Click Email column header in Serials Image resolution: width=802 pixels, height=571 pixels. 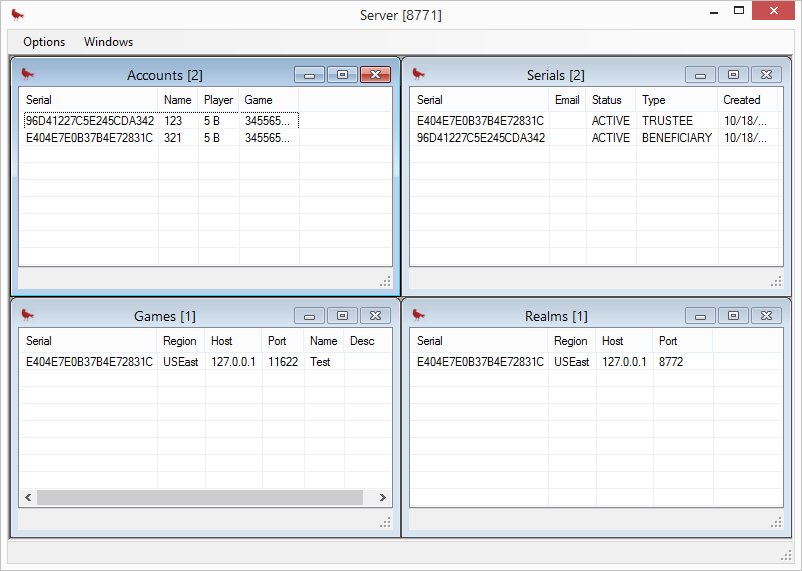(567, 100)
